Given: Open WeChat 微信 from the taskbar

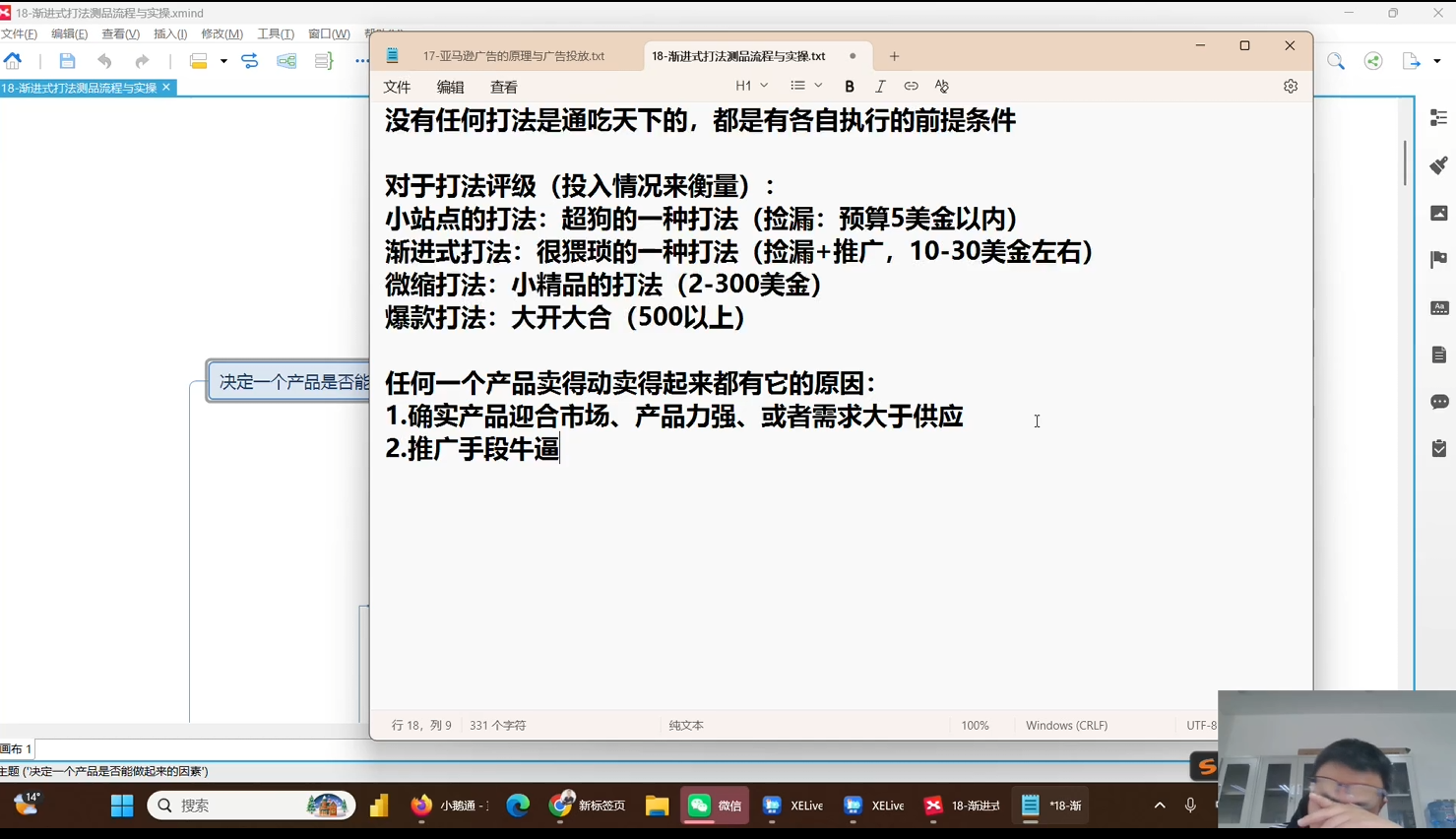Looking at the screenshot, I should click(x=715, y=806).
